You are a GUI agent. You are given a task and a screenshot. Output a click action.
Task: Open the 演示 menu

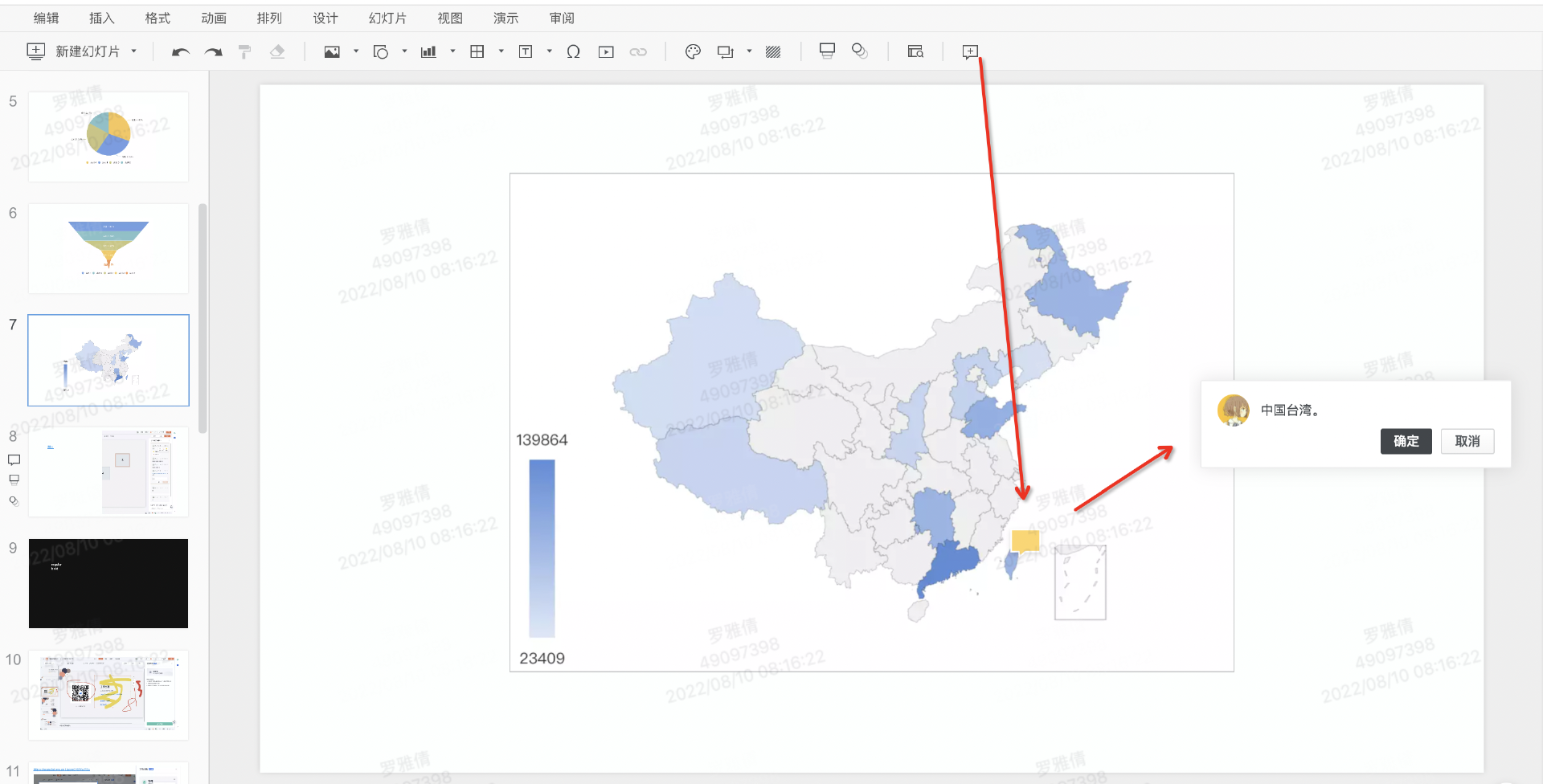pos(506,18)
